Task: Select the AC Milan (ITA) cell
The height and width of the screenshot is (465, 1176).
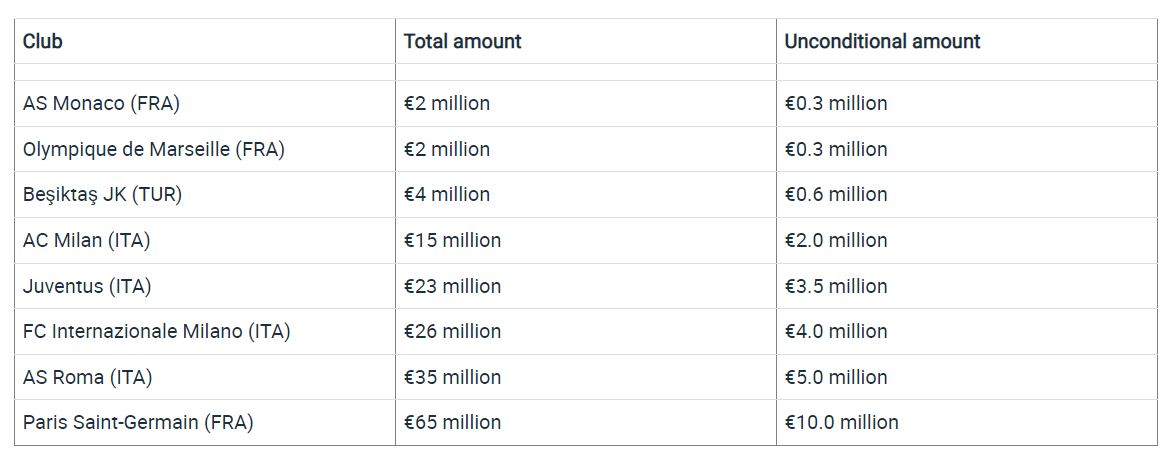Action: click(x=205, y=241)
